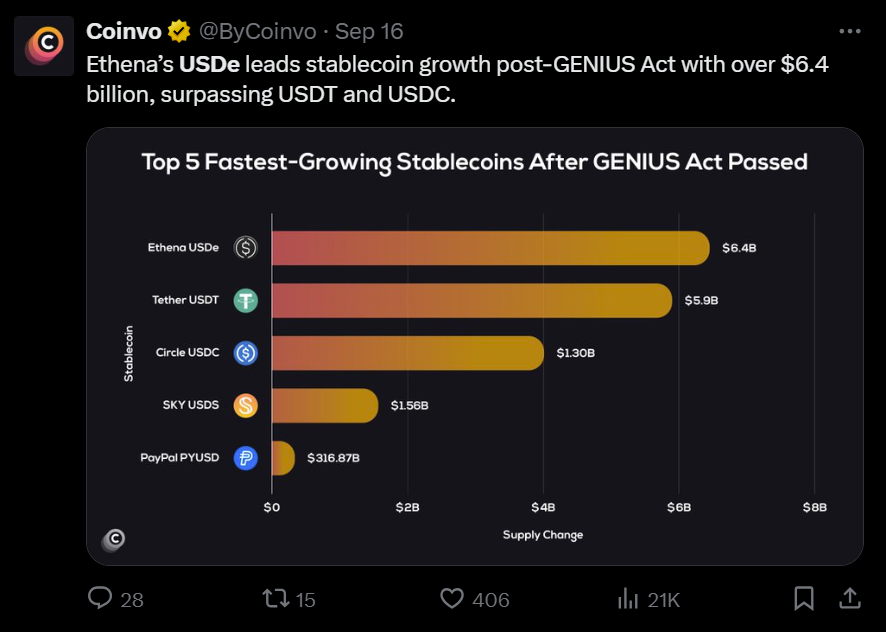
Task: Open the three-dot more options menu
Action: [x=849, y=31]
